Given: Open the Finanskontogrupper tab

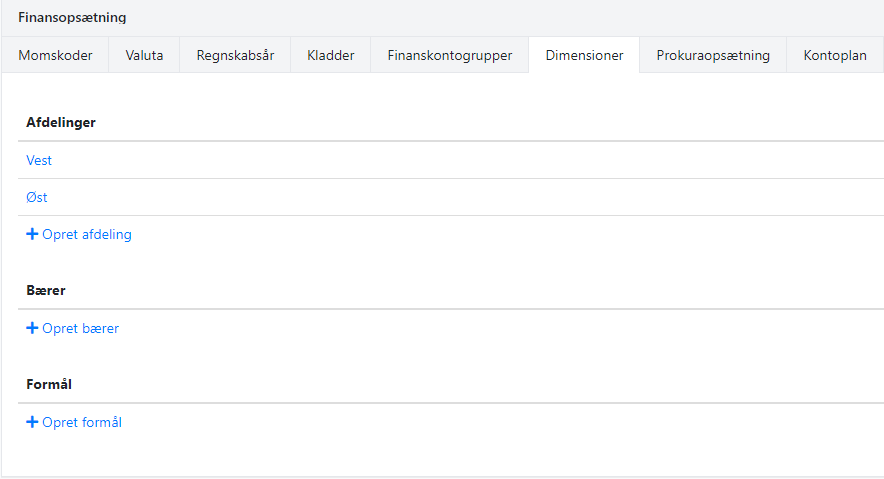Looking at the screenshot, I should pos(450,55).
